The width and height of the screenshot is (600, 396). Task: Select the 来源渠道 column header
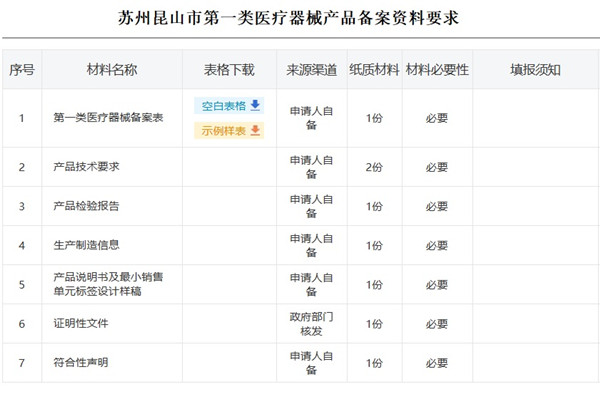click(311, 70)
